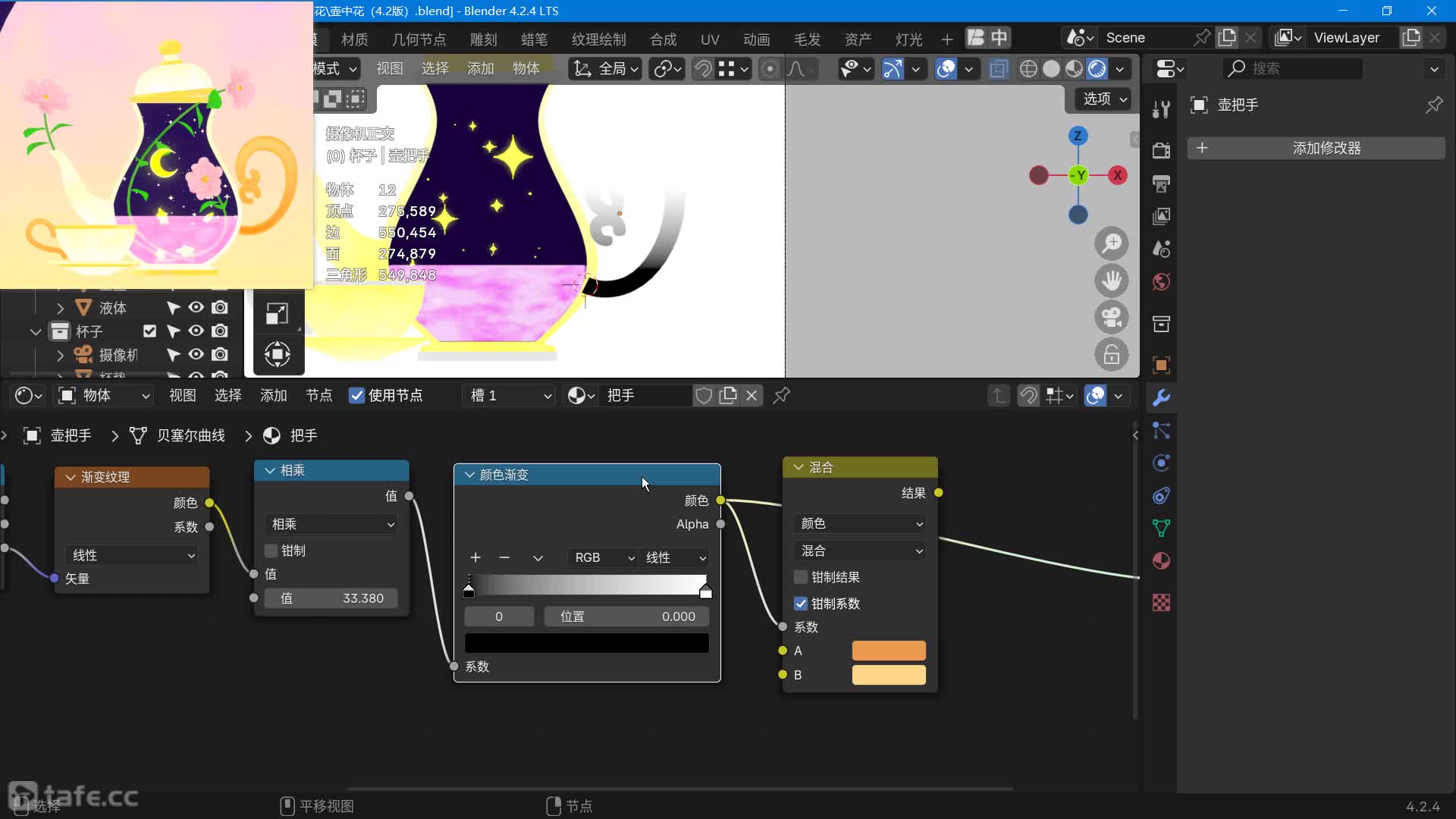Expand the 摄像机 outliner item
This screenshot has height=819, width=1456.
click(x=60, y=355)
